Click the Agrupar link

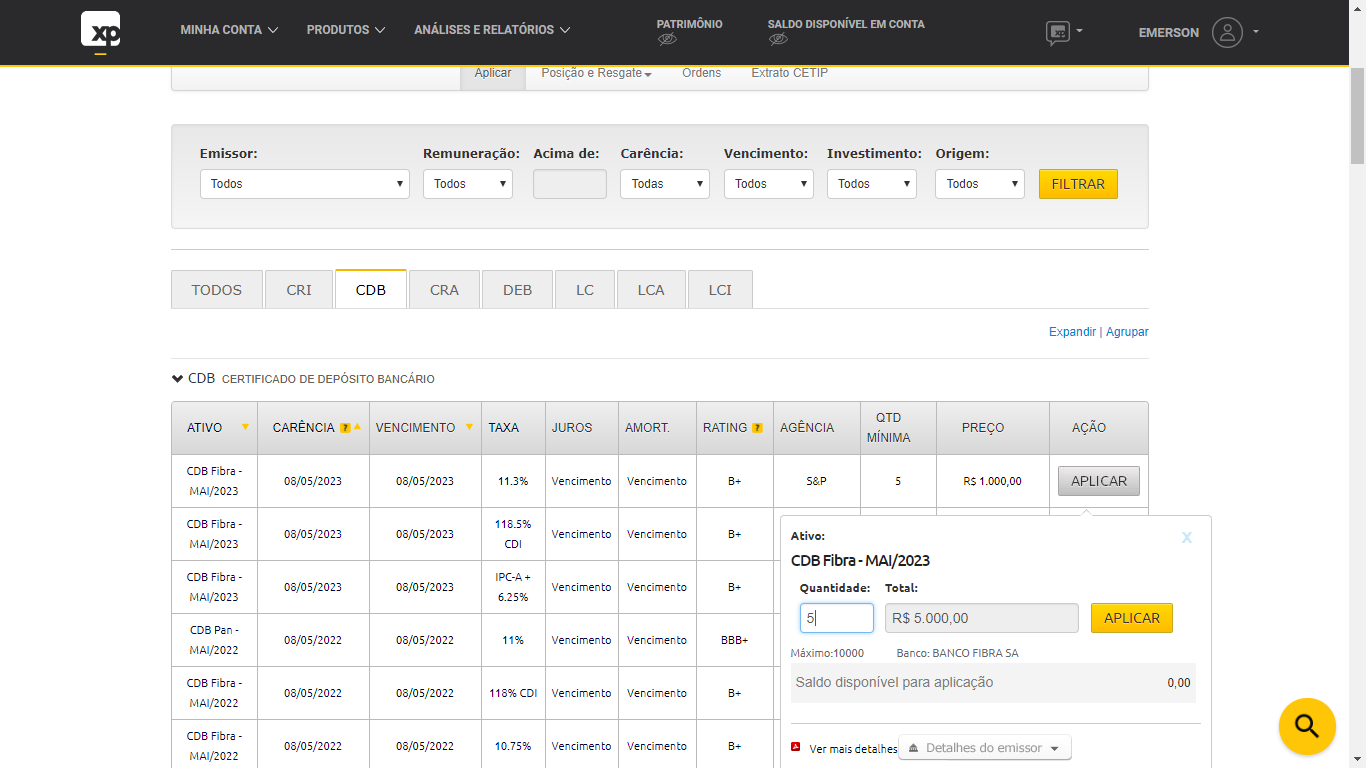click(1127, 332)
